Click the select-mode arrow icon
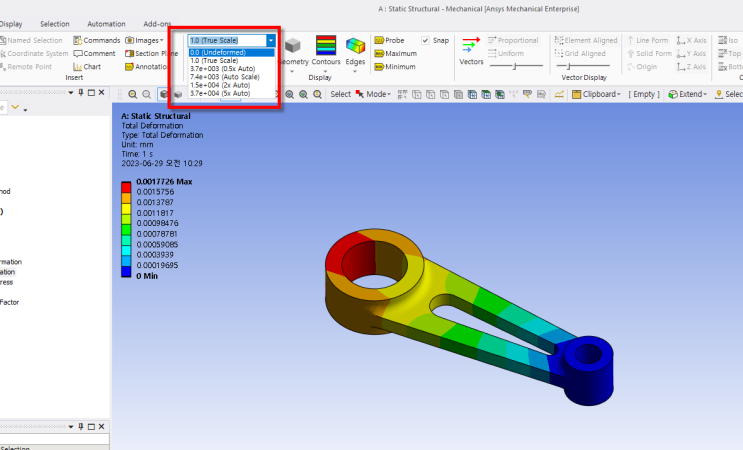743x450 pixels. tap(360, 94)
